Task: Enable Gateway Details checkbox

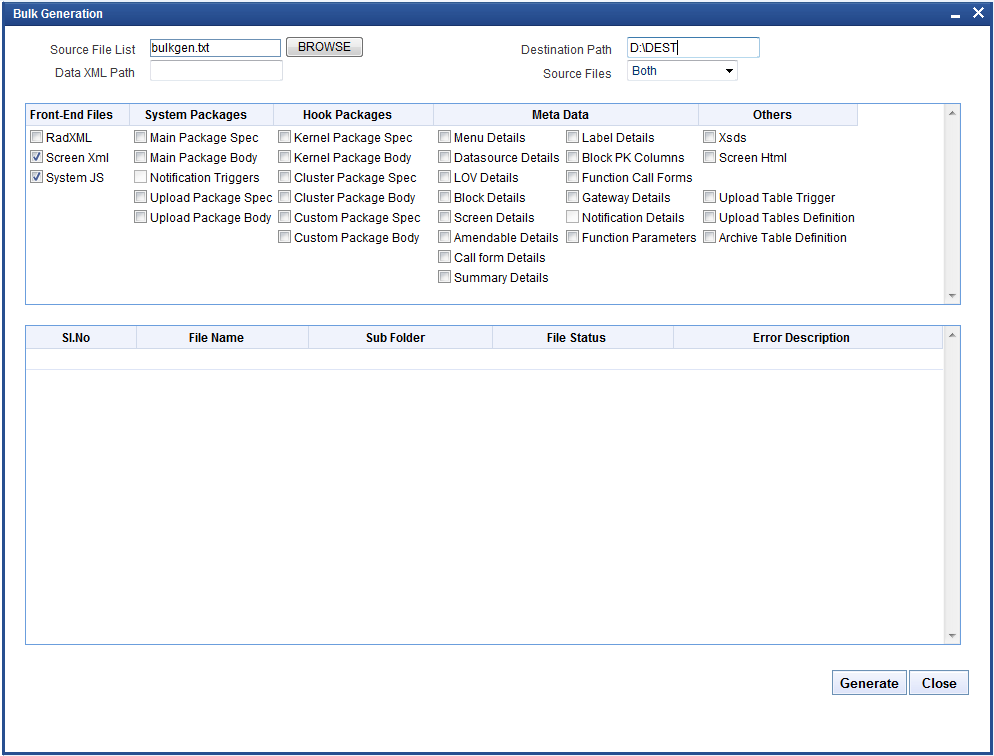Action: point(572,197)
